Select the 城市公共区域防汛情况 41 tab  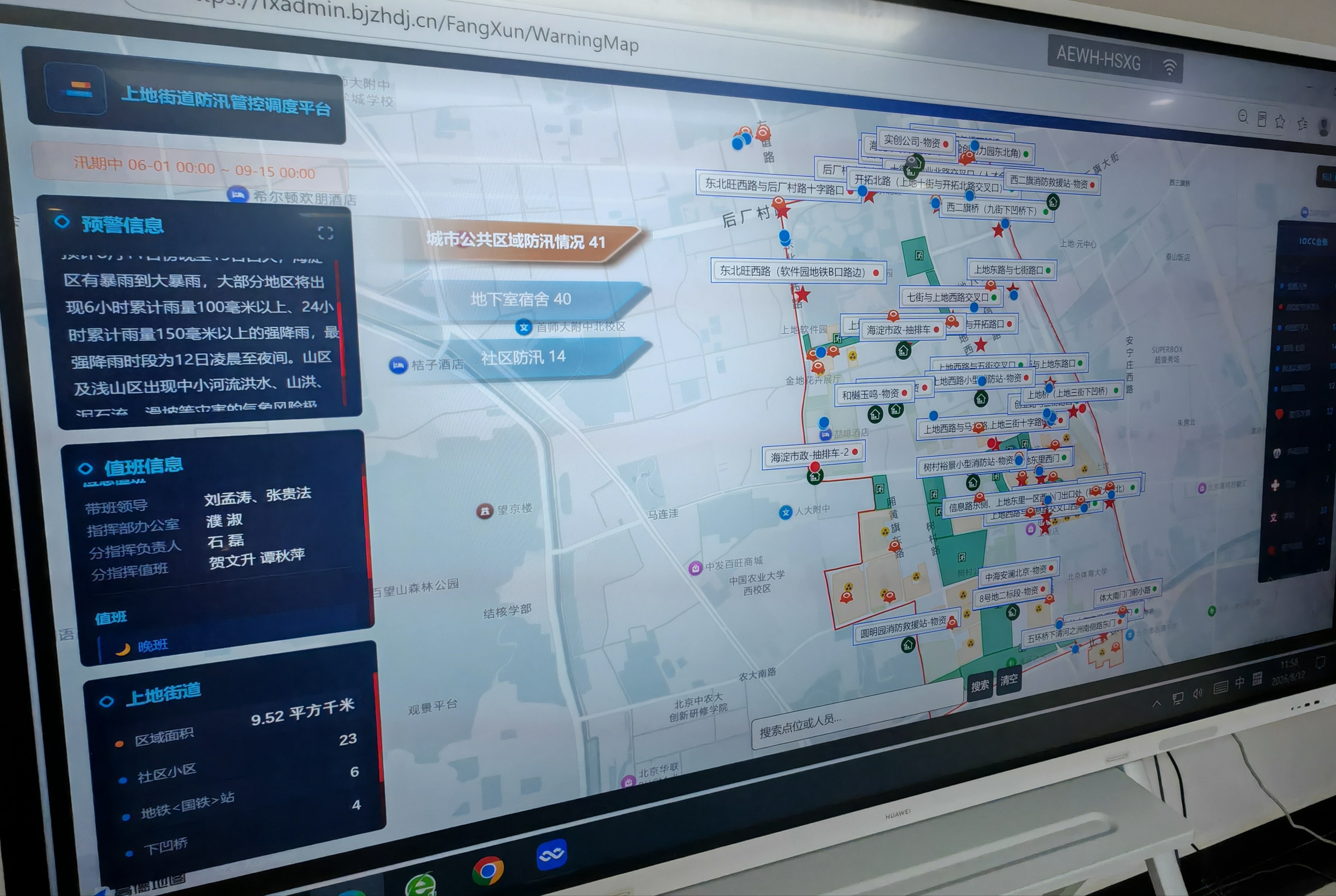(521, 242)
